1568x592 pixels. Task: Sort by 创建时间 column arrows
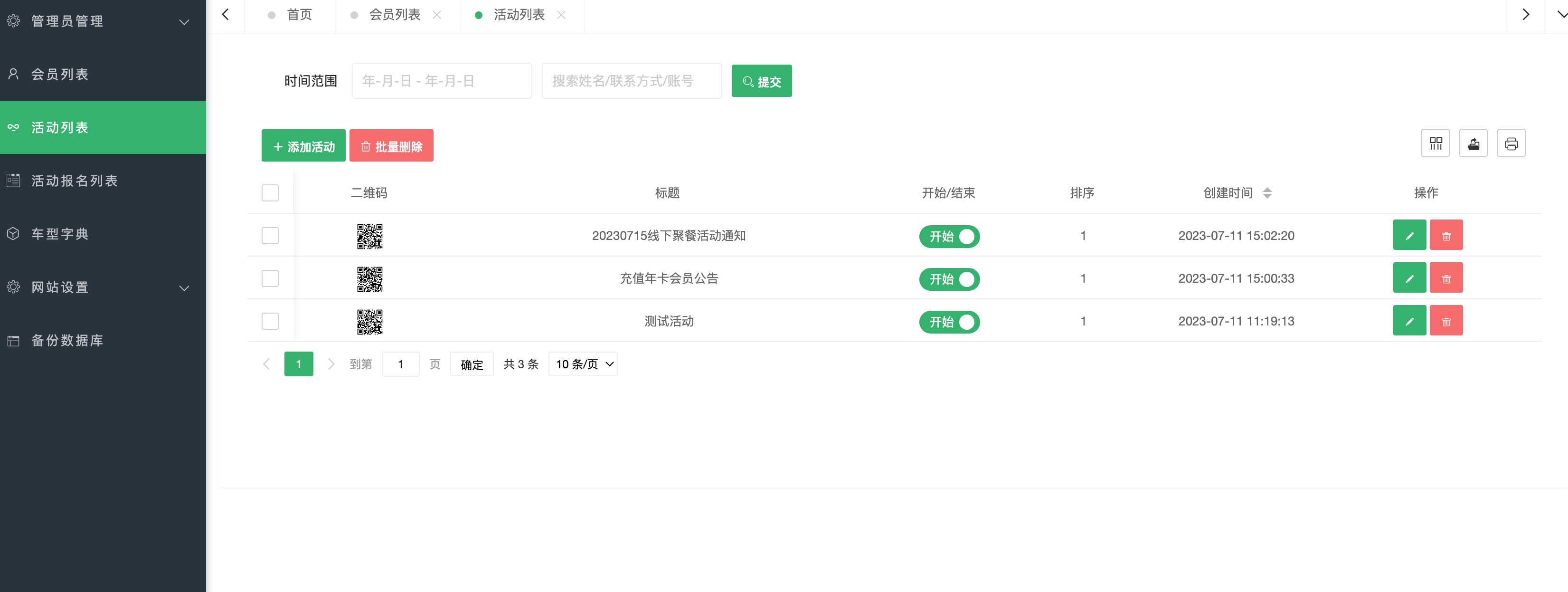pyautogui.click(x=1266, y=193)
